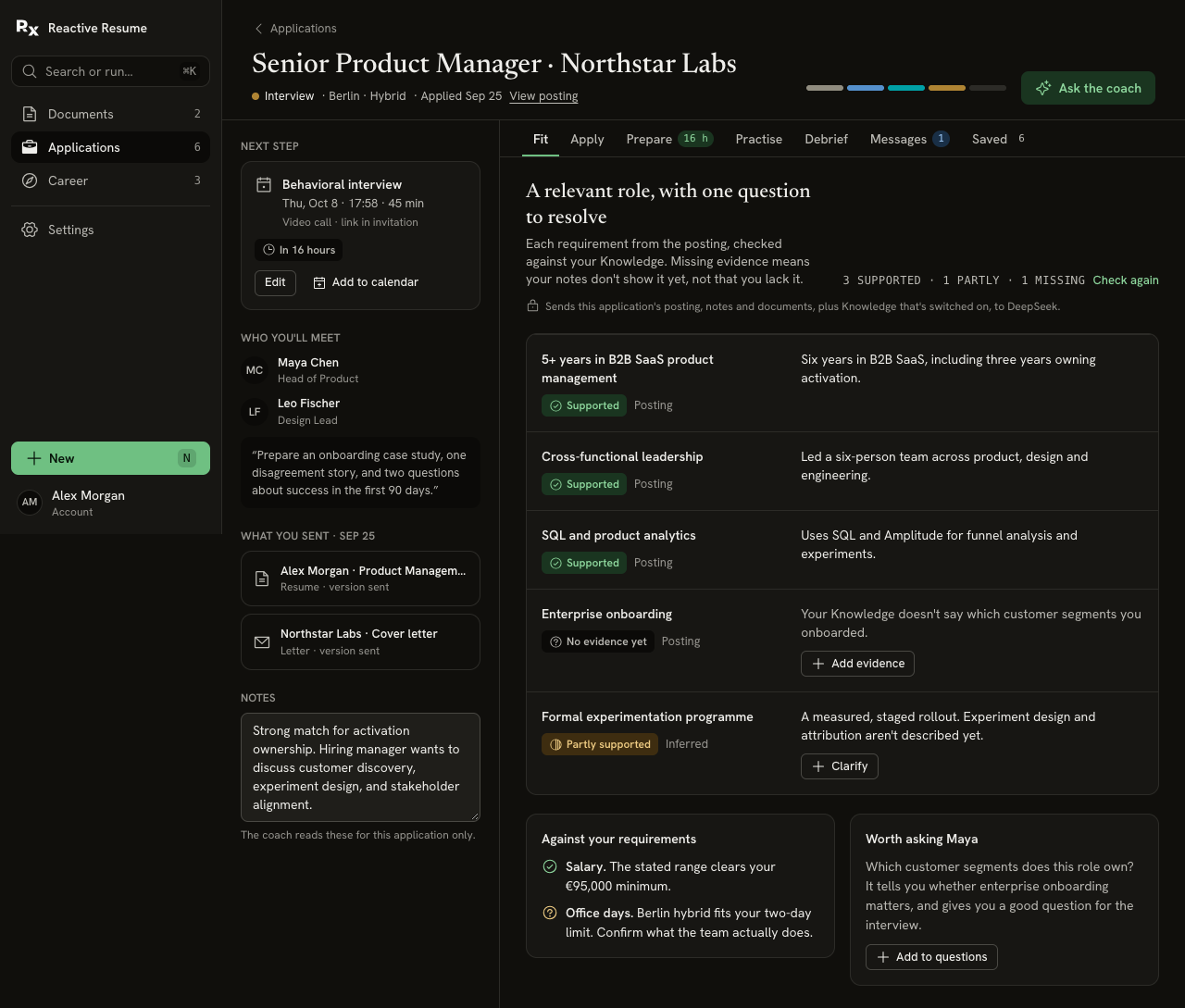This screenshot has width=1185, height=1008.
Task: Click the Maya Chen MC avatar
Action: pyautogui.click(x=255, y=370)
